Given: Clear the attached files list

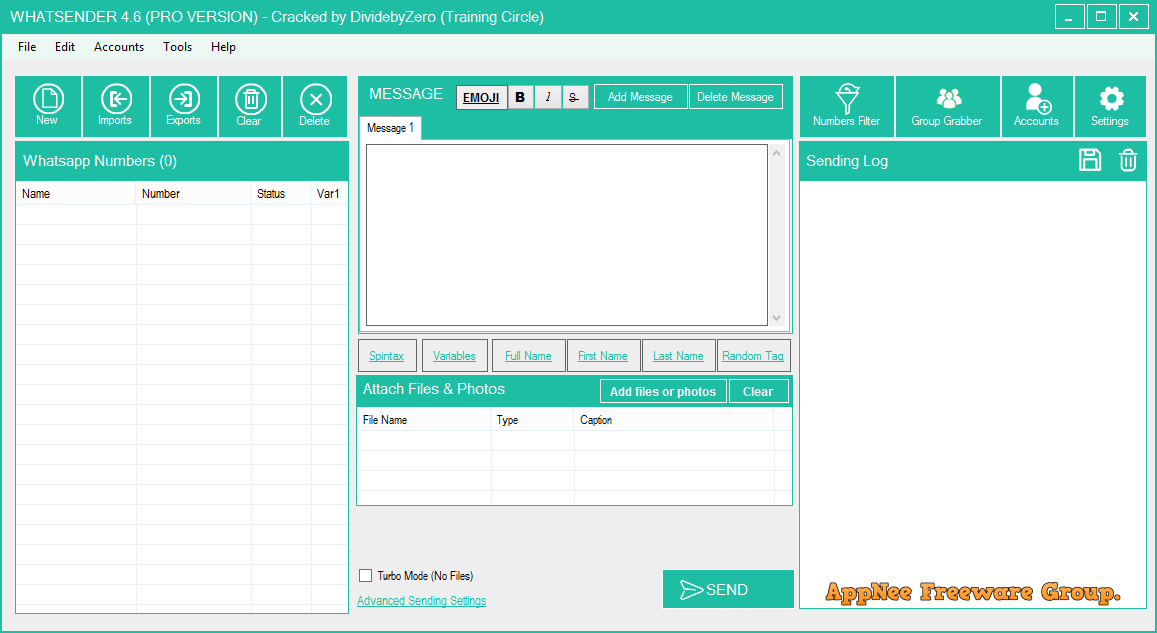Looking at the screenshot, I should [759, 392].
